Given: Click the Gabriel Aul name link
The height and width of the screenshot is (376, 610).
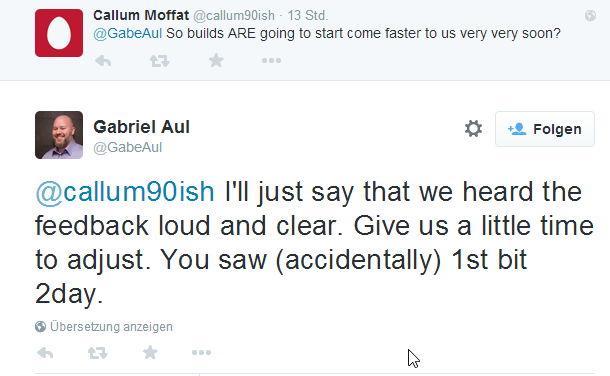Looking at the screenshot, I should click(x=142, y=127).
